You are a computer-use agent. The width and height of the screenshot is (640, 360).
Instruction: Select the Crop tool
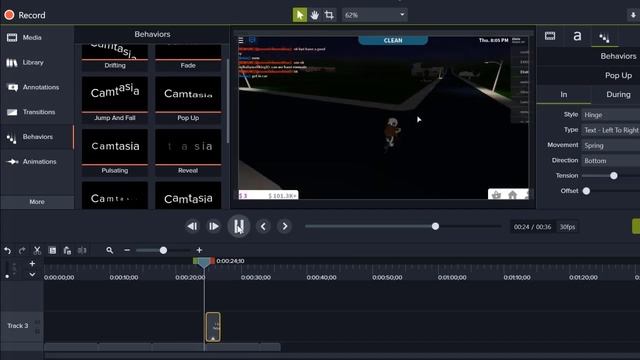click(329, 15)
